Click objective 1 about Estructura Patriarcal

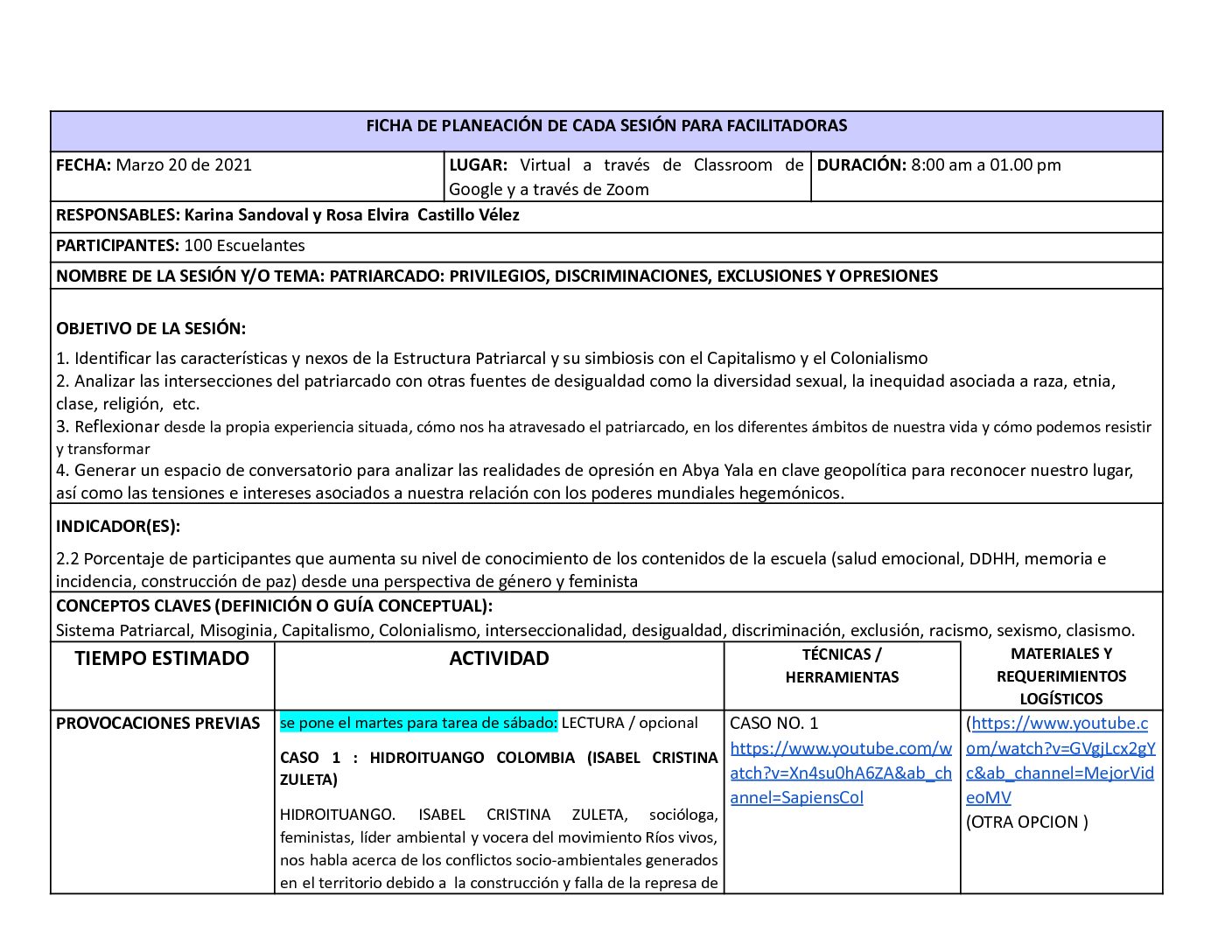[x=492, y=358]
